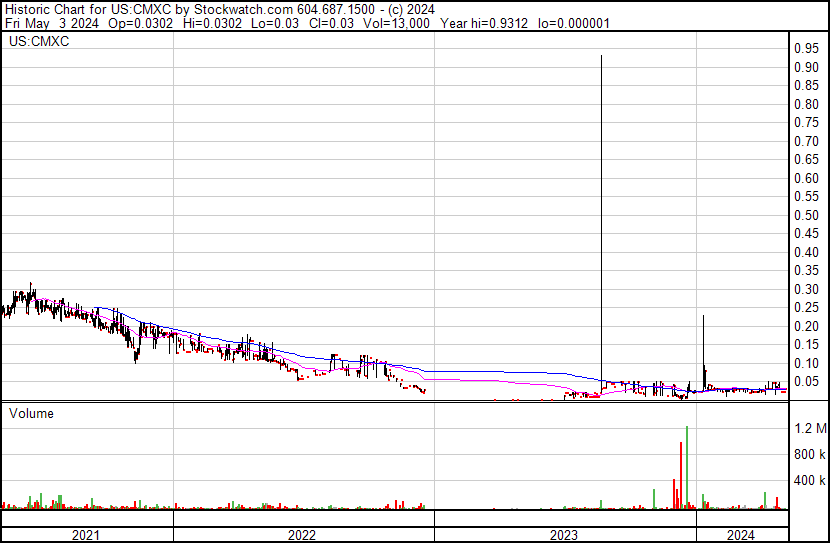Click the 1.2 M volume axis label
The height and width of the screenshot is (543, 830).
[x=810, y=428]
